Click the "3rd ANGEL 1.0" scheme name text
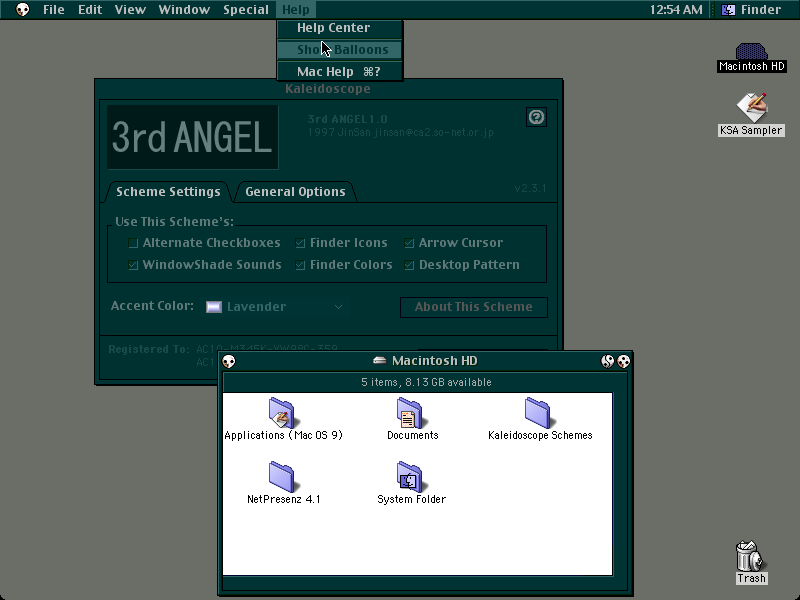This screenshot has height=600, width=800. pyautogui.click(x=347, y=119)
